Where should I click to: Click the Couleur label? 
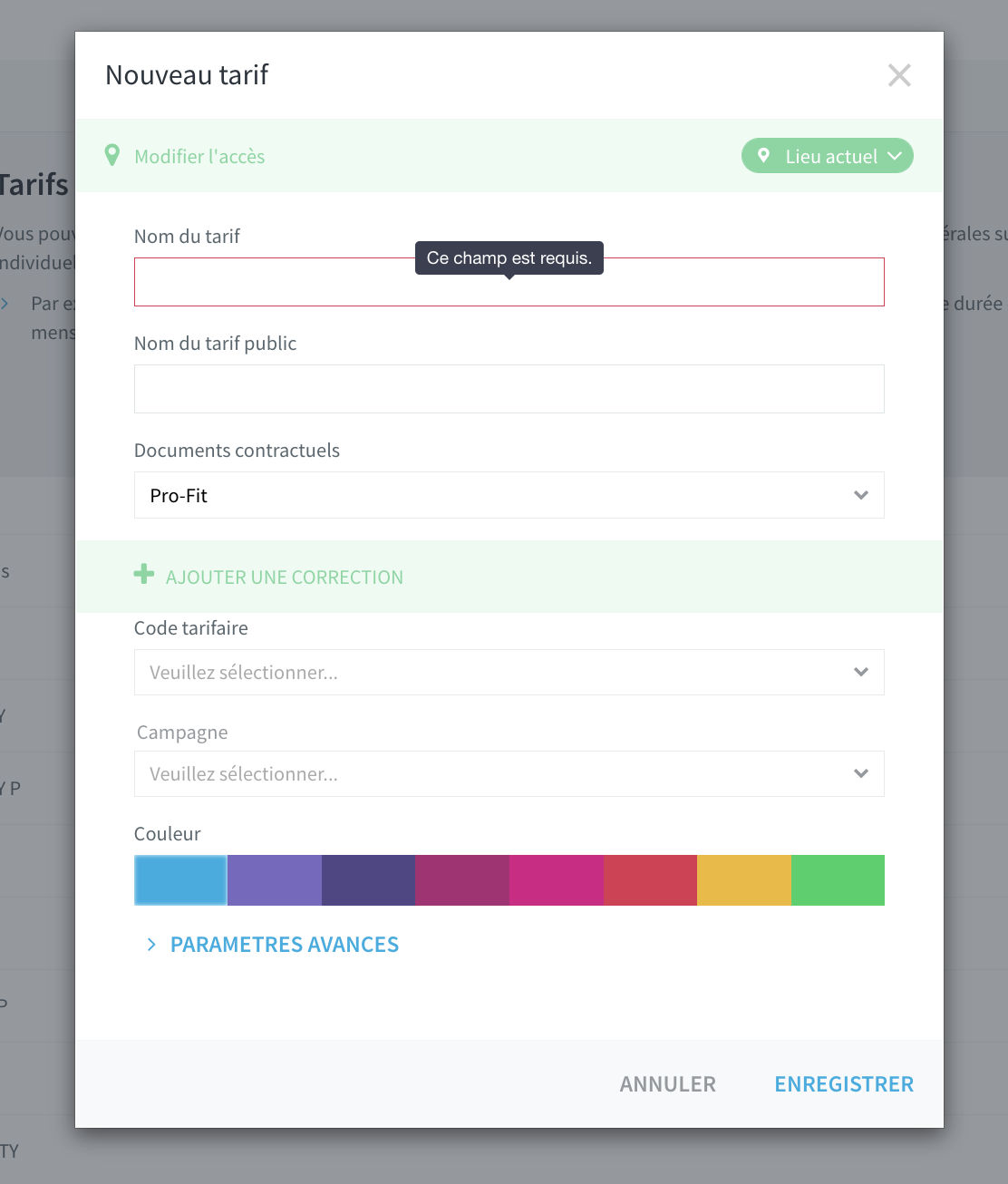coord(168,834)
